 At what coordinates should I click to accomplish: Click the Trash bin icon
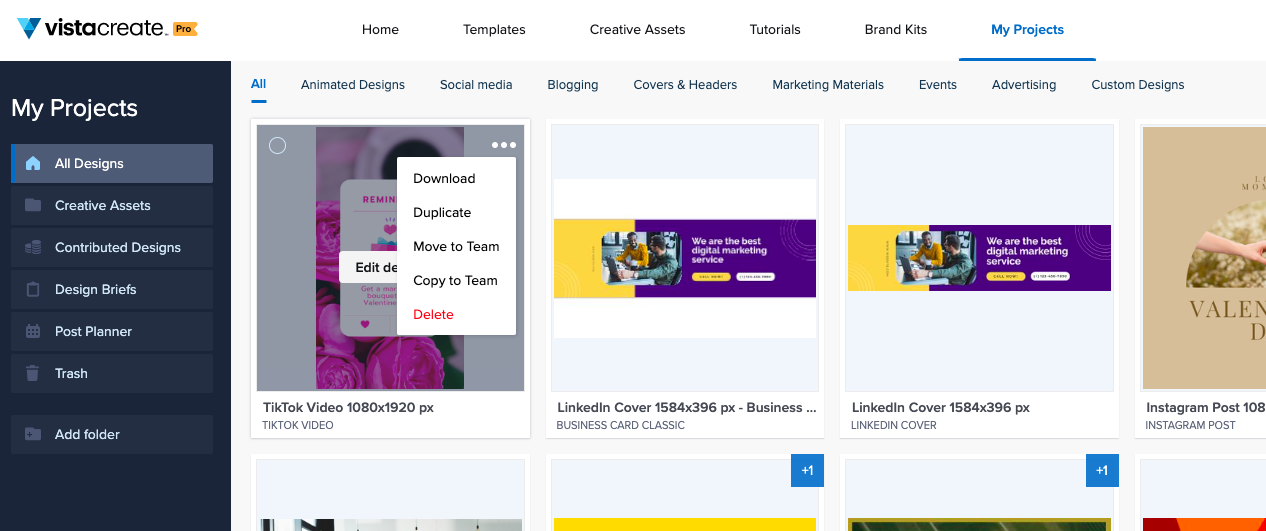tap(33, 373)
